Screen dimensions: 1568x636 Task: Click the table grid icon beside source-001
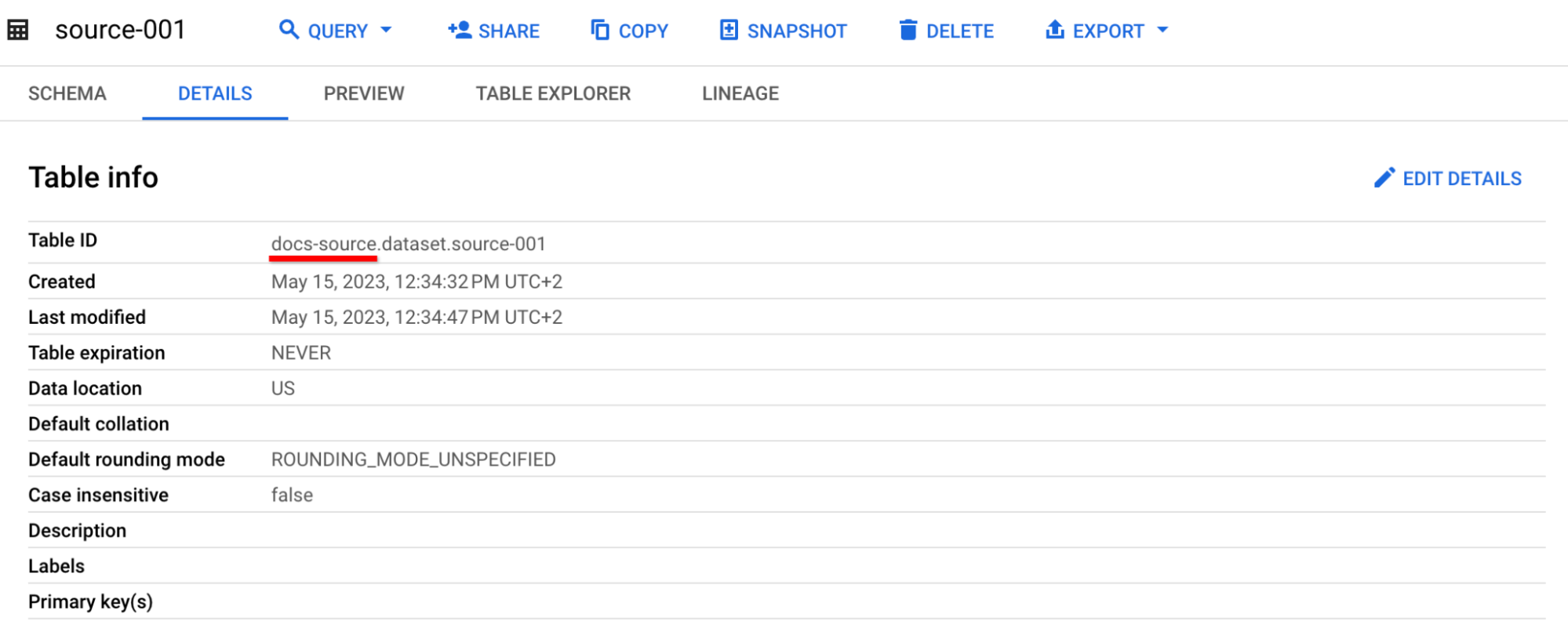click(x=17, y=29)
